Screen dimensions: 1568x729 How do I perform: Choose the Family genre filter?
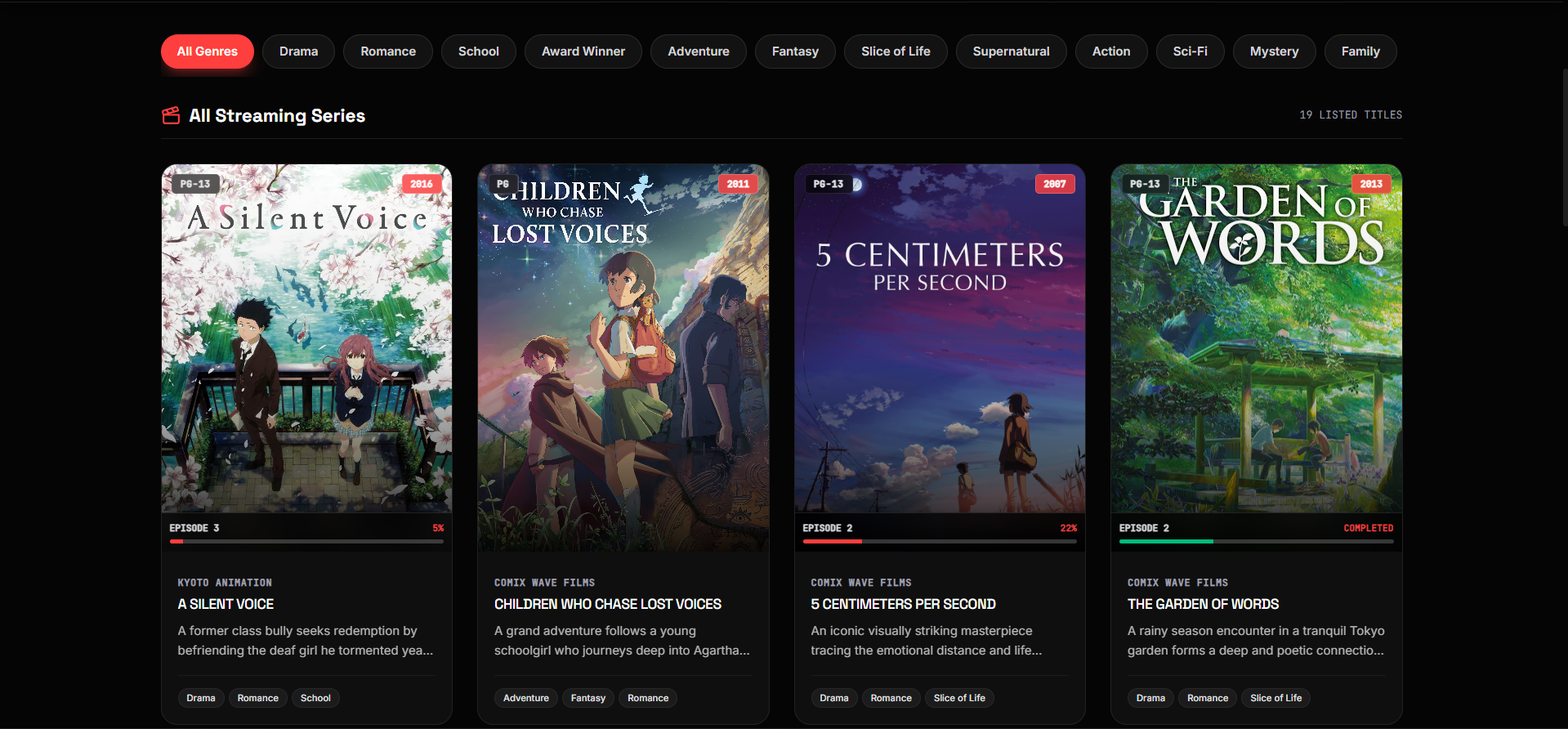click(1360, 51)
